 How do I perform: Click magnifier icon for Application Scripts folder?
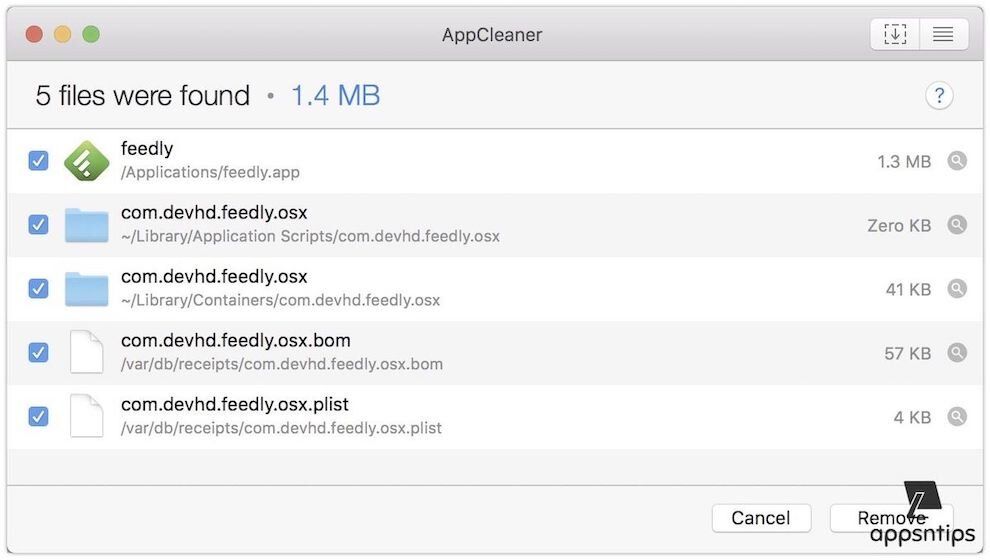957,225
